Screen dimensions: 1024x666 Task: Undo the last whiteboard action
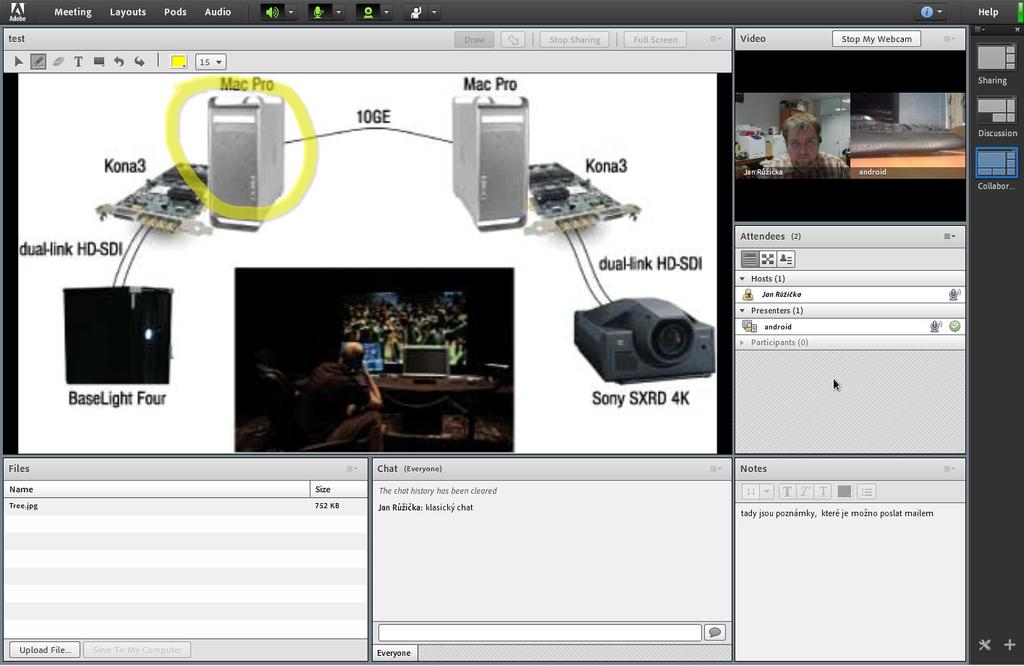point(119,61)
